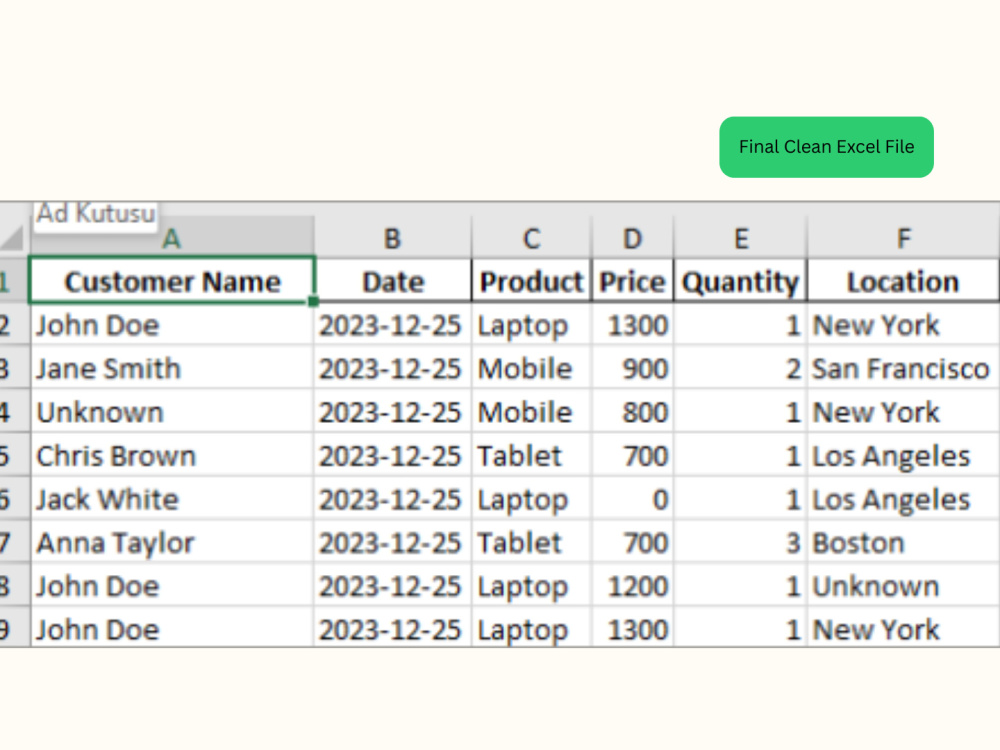Click the Final Clean Excel File button
The height and width of the screenshot is (750, 1000).
click(x=826, y=147)
